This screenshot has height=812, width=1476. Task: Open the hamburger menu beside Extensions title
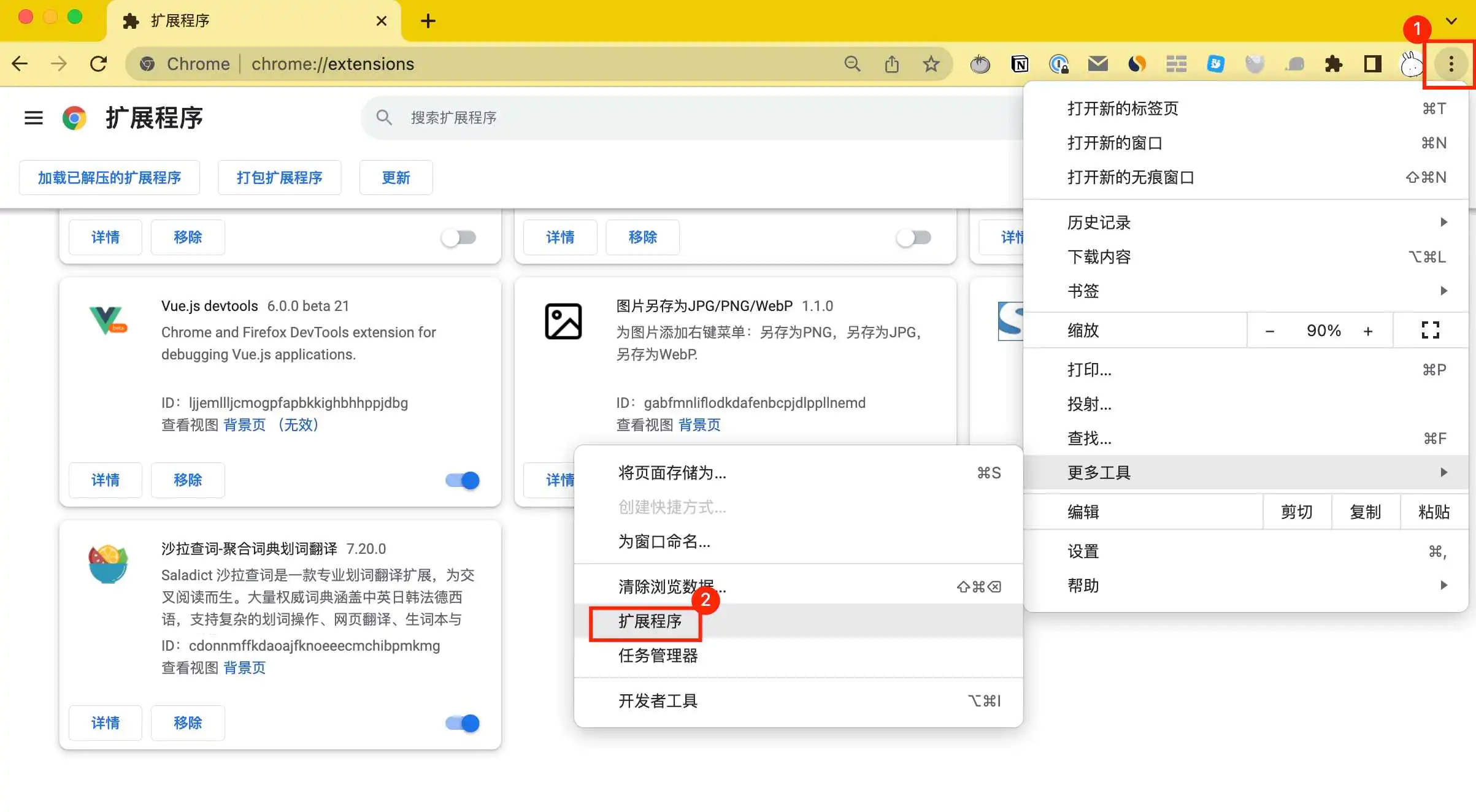[33, 118]
